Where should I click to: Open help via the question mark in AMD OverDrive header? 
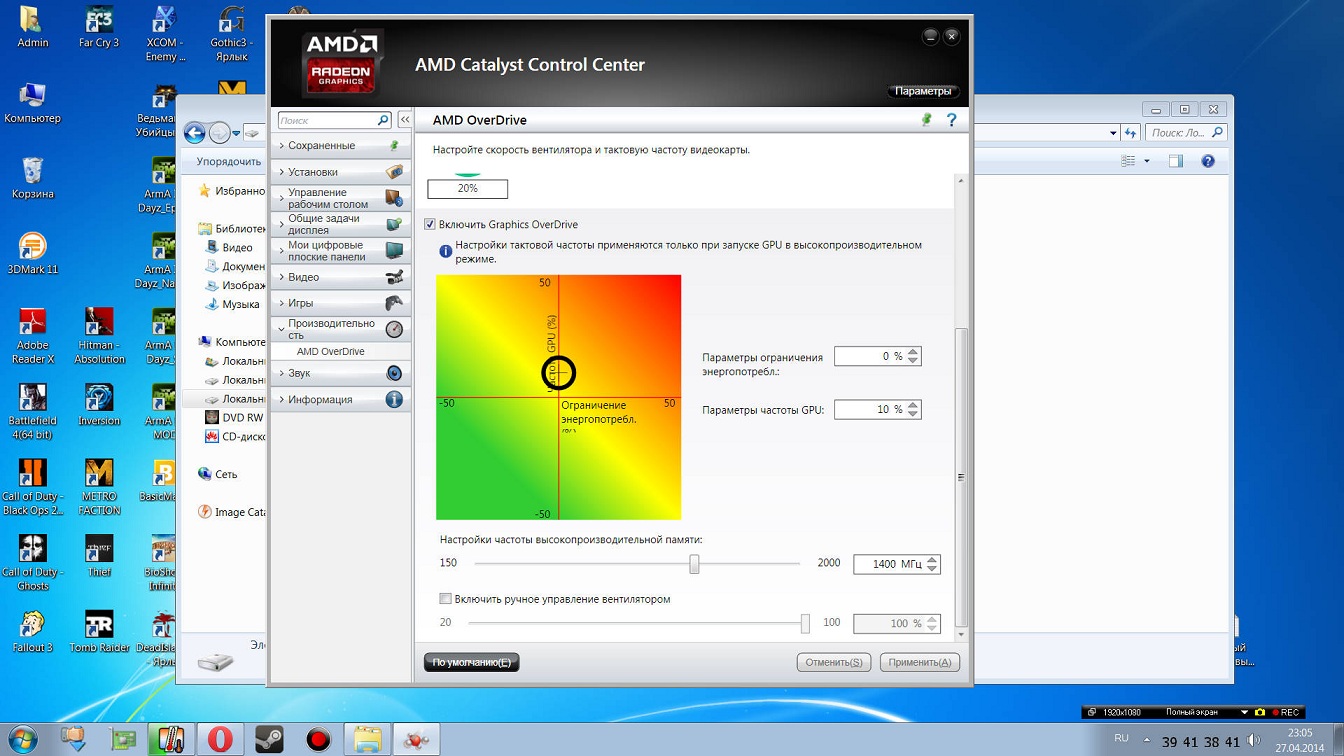pos(951,120)
